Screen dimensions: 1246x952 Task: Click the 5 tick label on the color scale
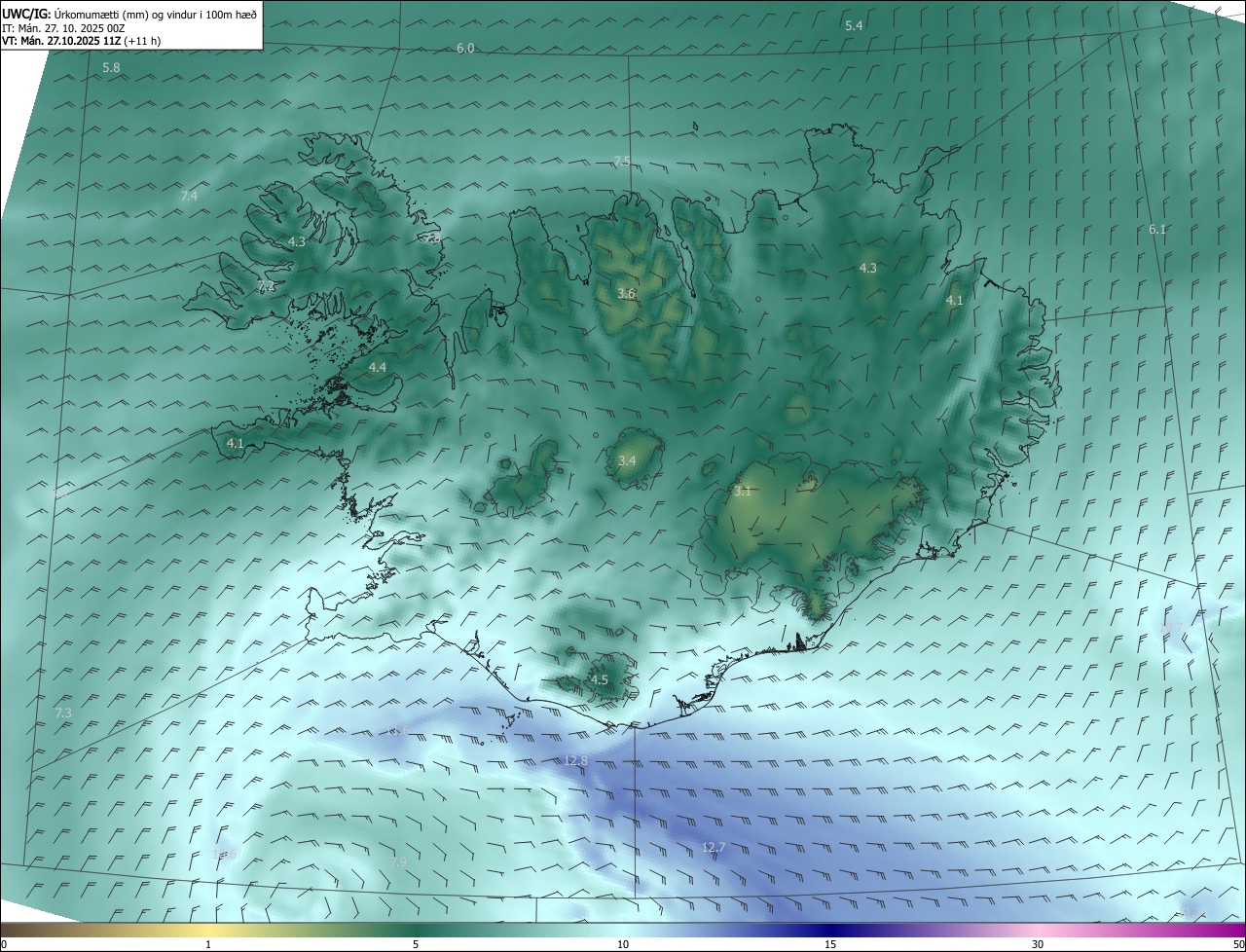click(x=416, y=944)
